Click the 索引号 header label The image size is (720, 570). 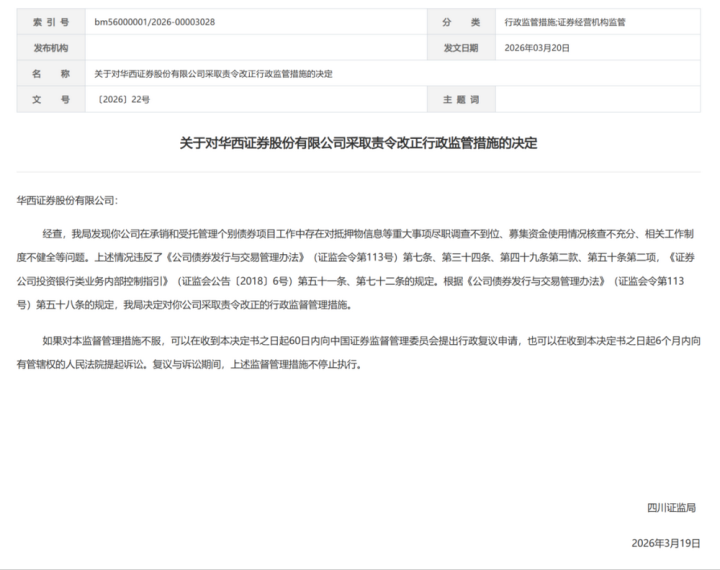pos(51,22)
